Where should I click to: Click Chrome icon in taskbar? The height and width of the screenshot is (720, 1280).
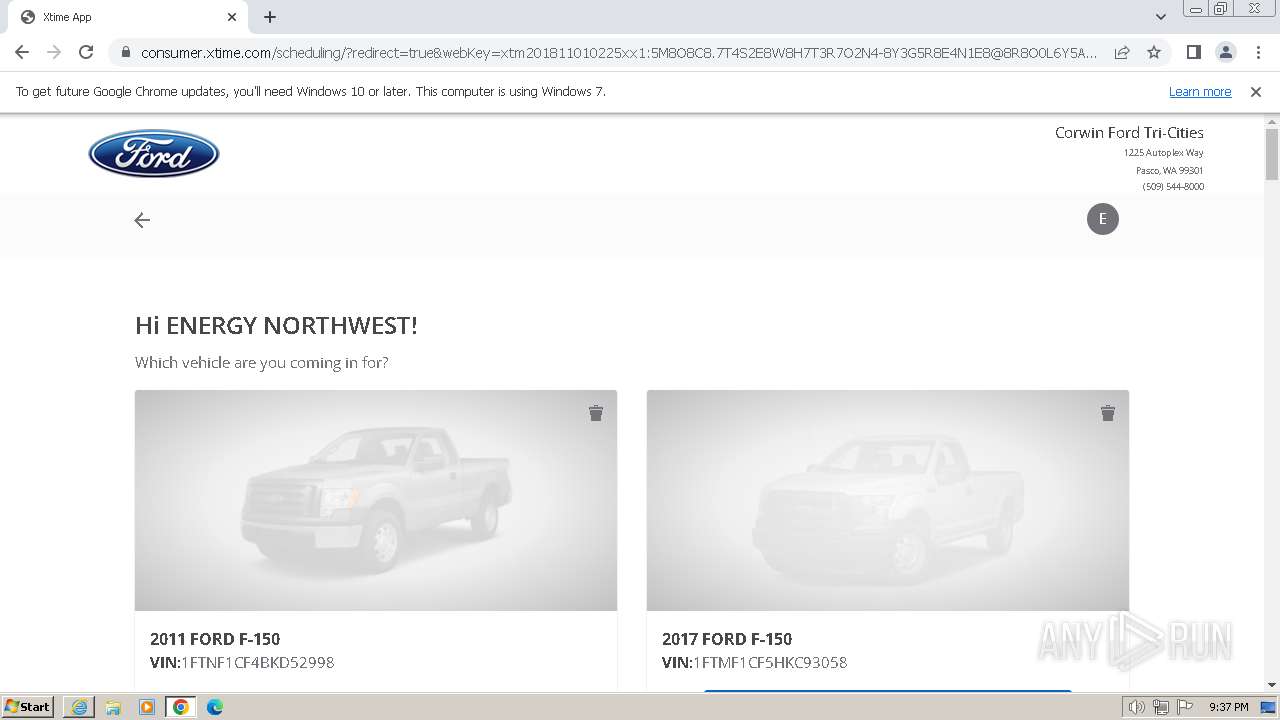(181, 707)
